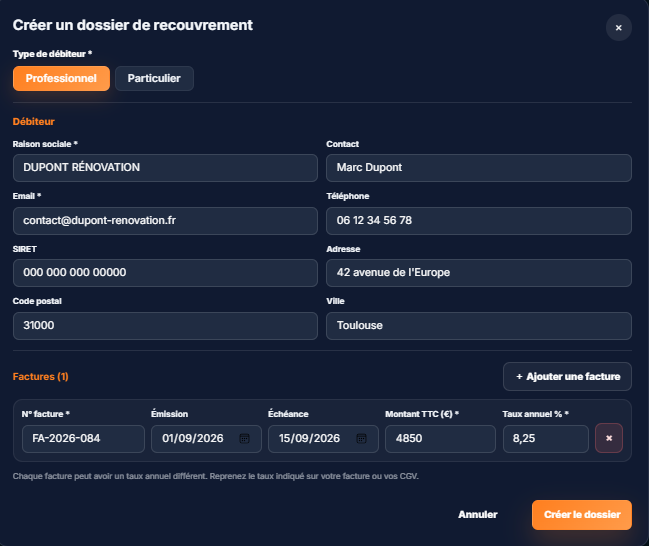Click the Contact field with Marc Dupont
Viewport: 649px width, 546px height.
point(479,168)
